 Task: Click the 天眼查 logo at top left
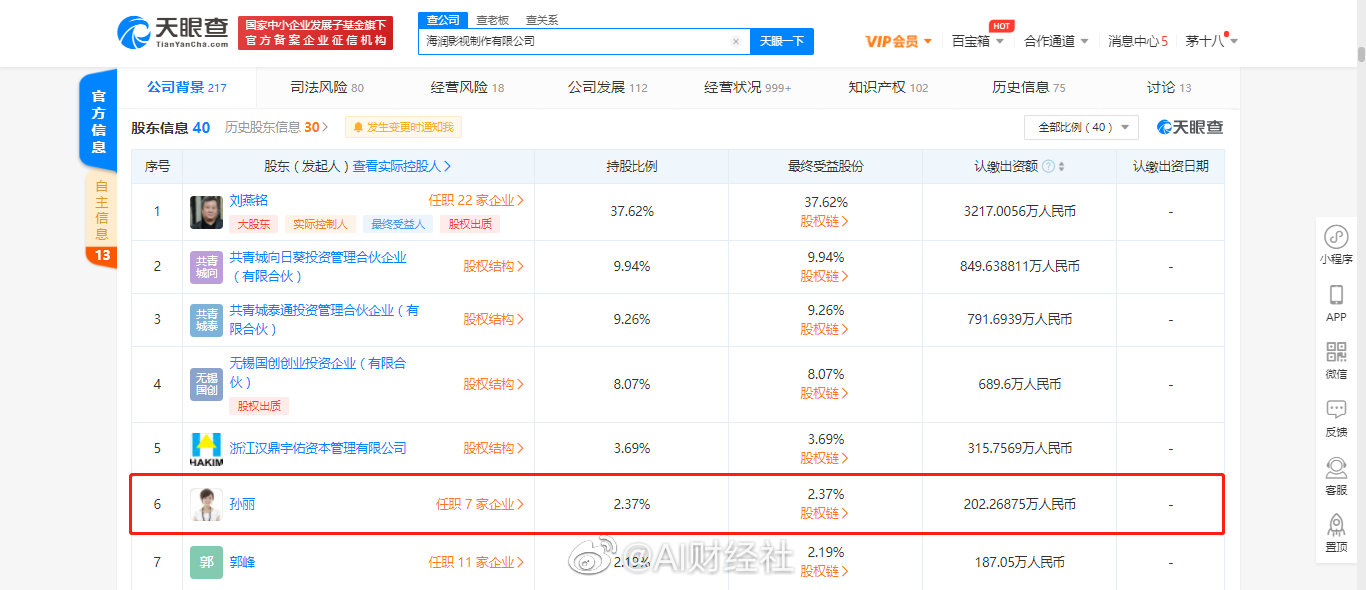pos(164,32)
